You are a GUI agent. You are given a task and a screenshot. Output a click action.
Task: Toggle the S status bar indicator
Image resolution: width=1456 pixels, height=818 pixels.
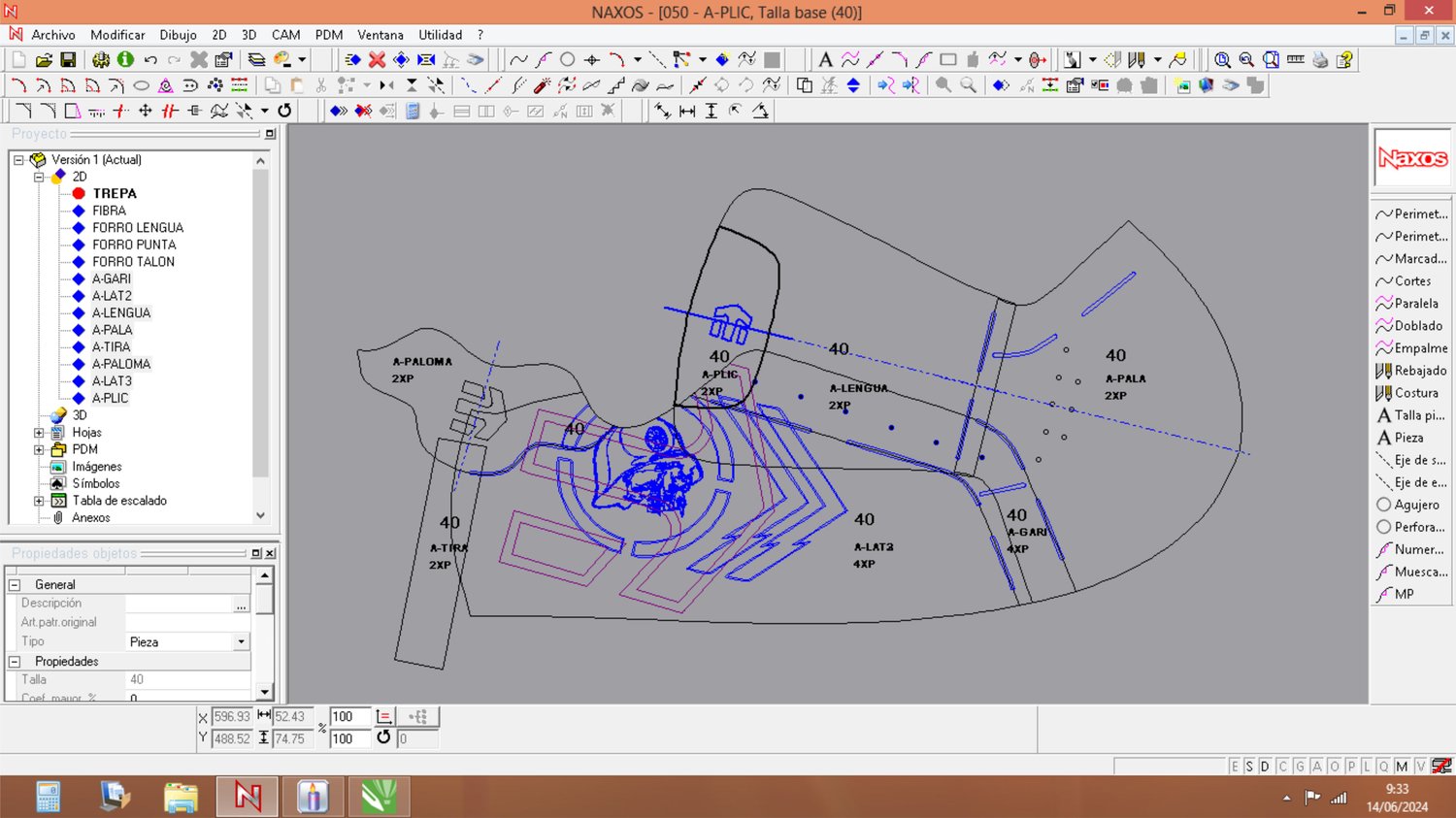1249,767
